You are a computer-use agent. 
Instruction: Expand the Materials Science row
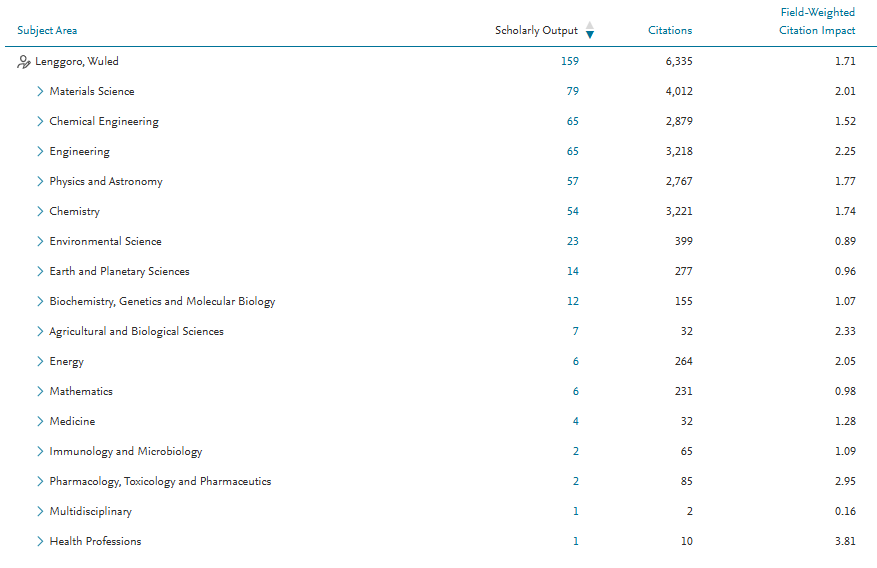point(40,92)
